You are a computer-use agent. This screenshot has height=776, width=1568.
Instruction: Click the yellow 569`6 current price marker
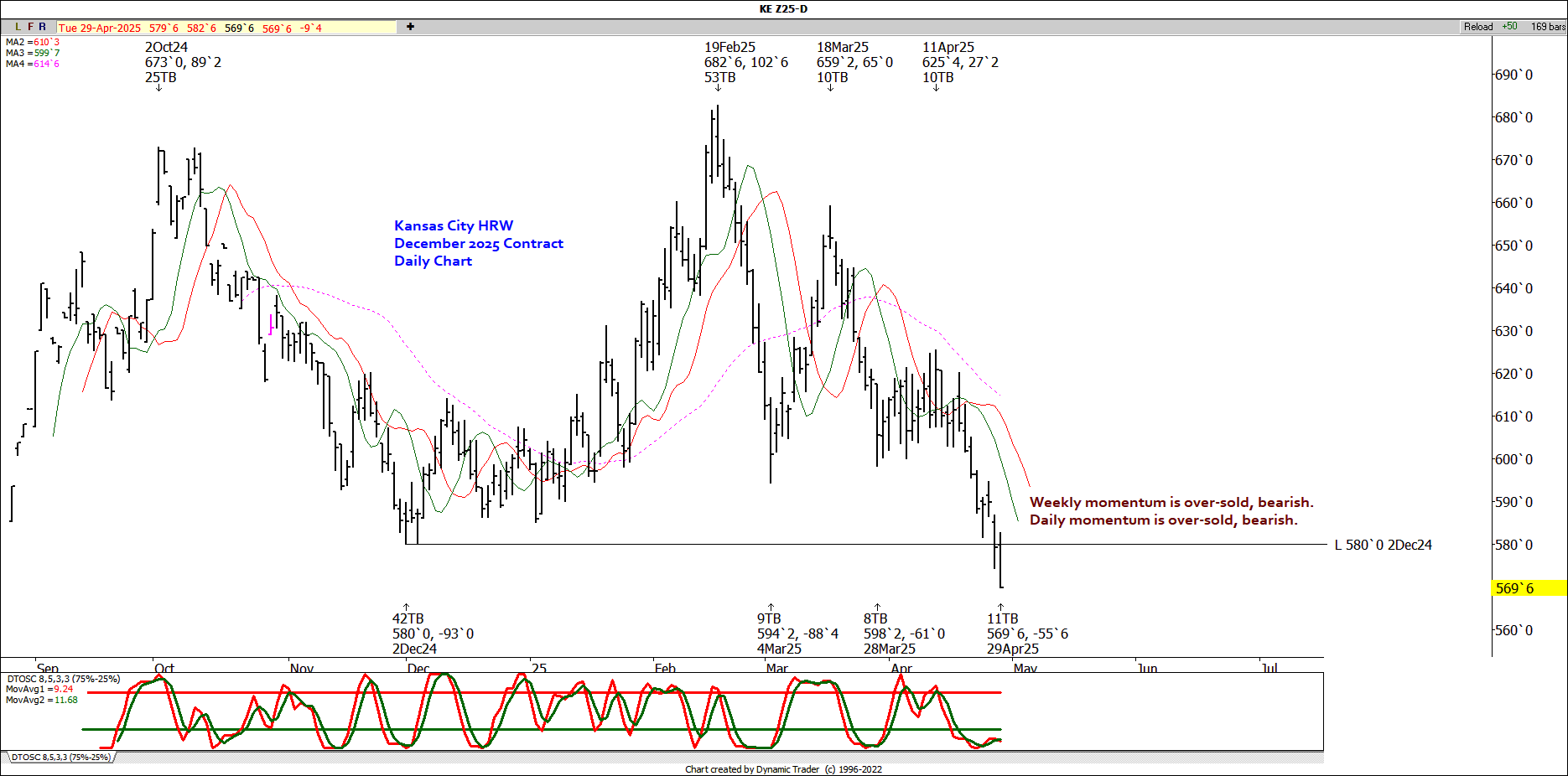pyautogui.click(x=1529, y=588)
